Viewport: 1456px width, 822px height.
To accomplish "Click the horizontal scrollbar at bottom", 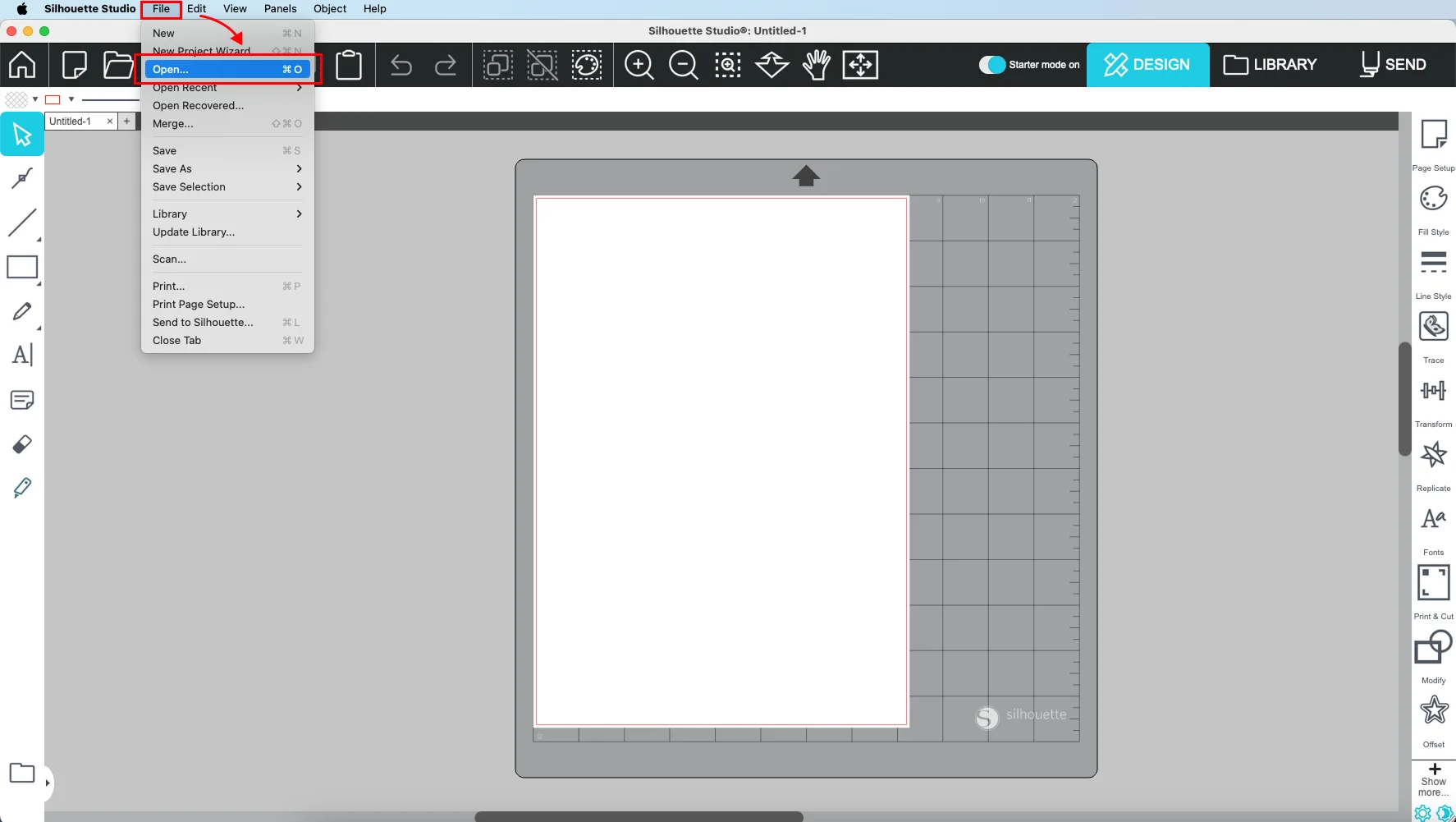I will click(x=639, y=816).
